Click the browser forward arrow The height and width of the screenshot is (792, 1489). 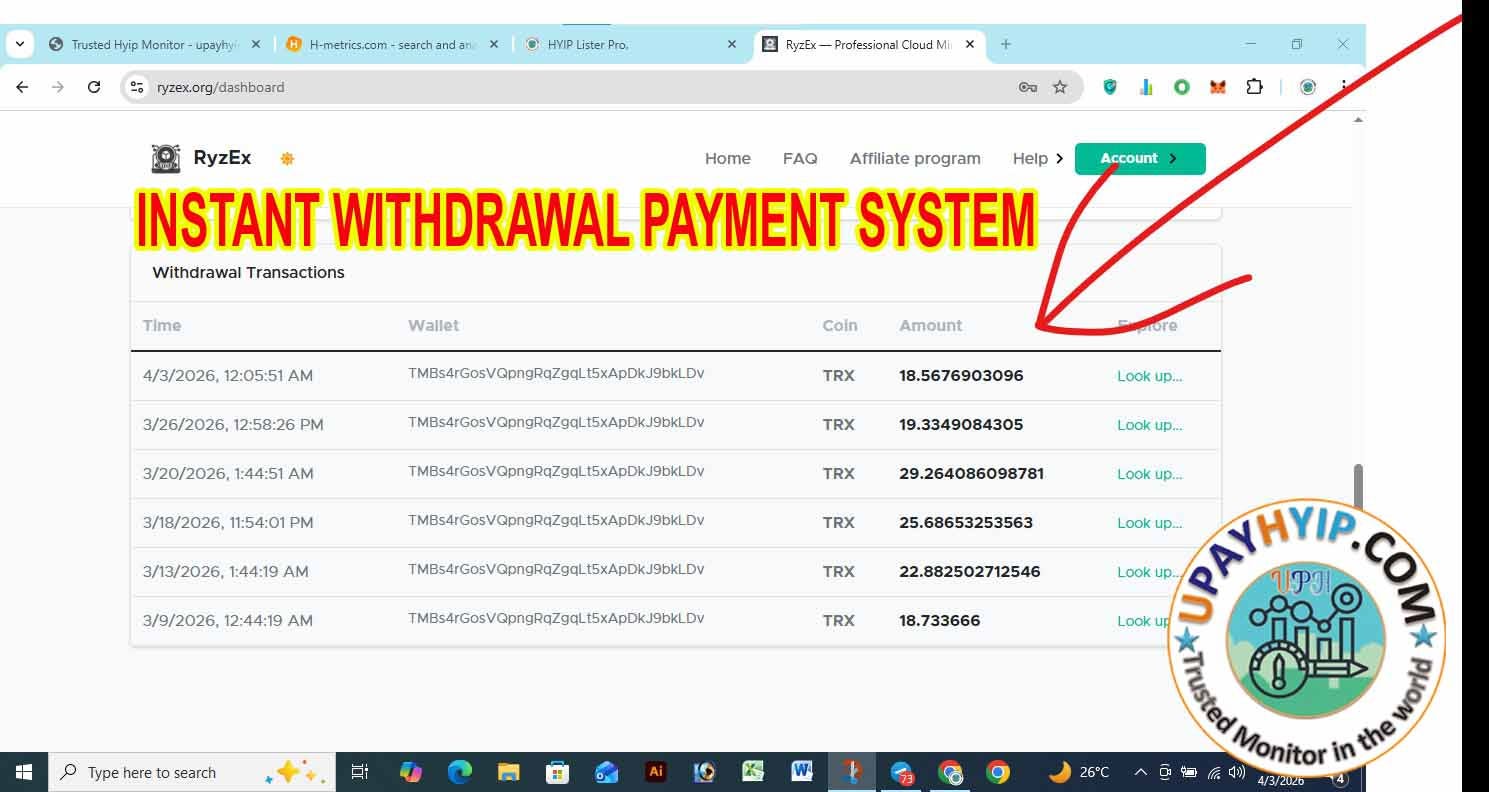pyautogui.click(x=58, y=87)
